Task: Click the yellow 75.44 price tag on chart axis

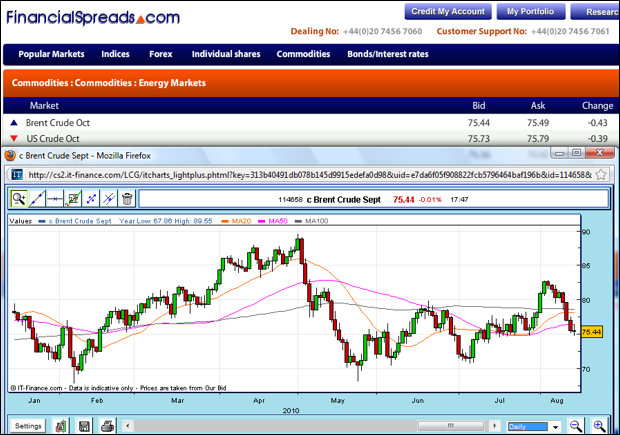Action: (592, 332)
